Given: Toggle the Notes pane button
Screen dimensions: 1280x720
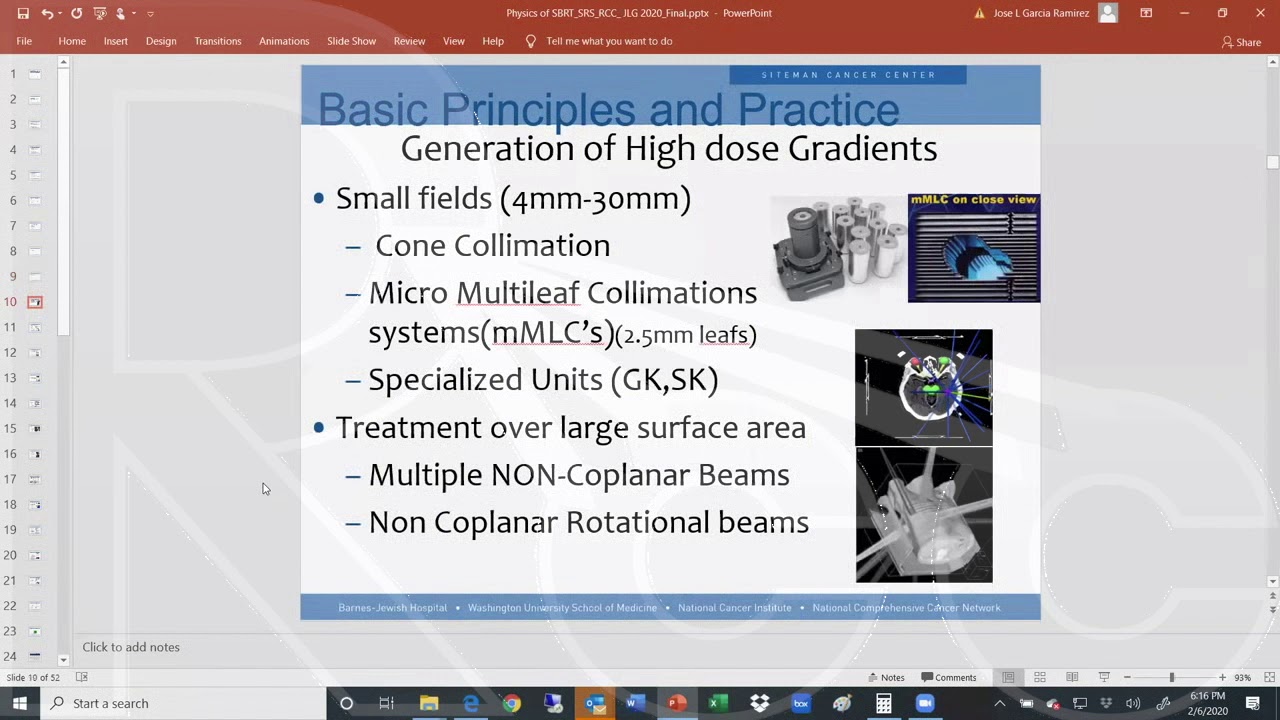Looking at the screenshot, I should point(886,677).
